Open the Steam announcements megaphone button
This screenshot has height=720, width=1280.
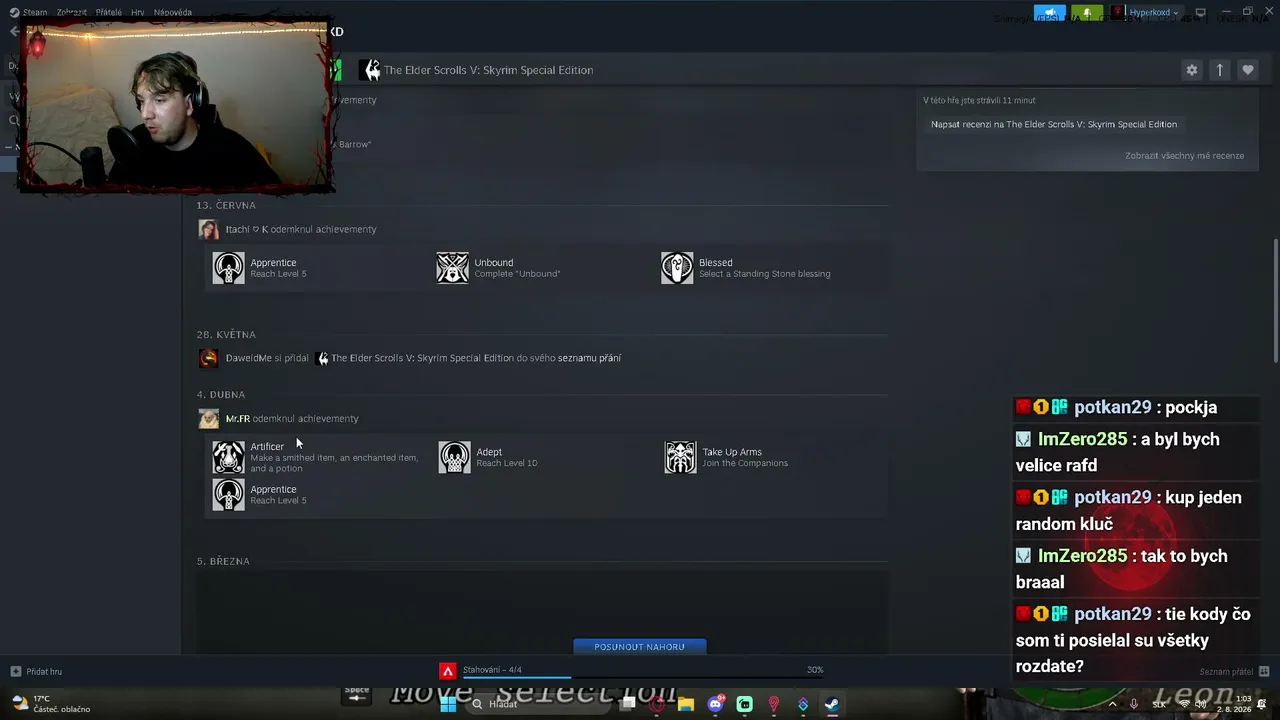[1049, 13]
